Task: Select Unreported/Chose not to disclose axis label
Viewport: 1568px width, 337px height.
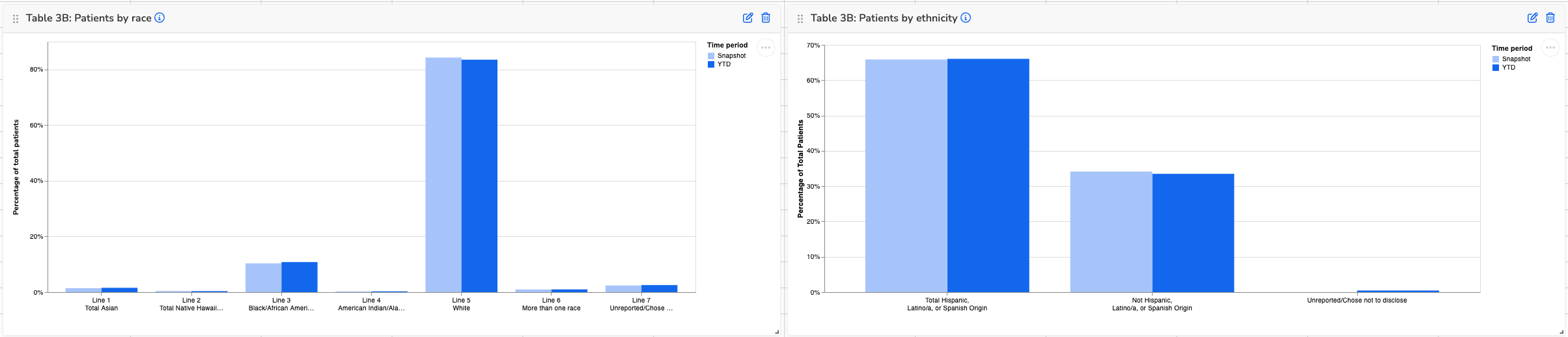Action: pos(1356,301)
